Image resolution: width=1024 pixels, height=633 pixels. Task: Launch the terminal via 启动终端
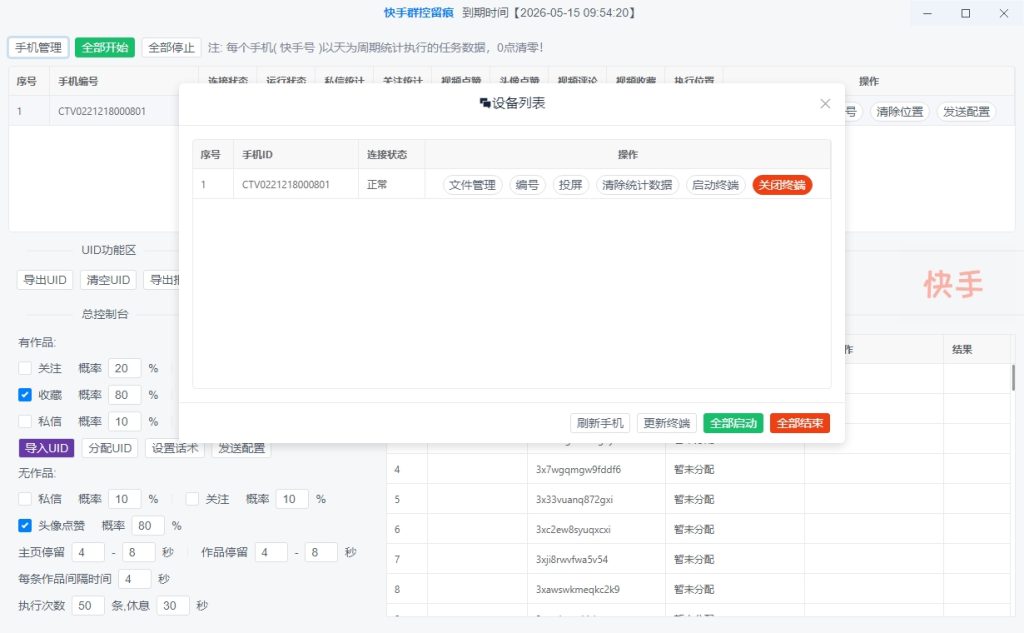coord(716,185)
